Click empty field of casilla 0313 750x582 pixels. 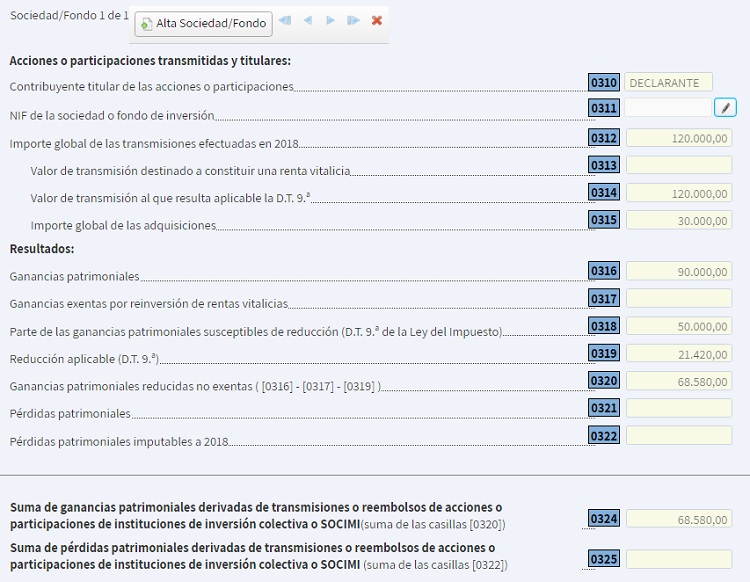click(679, 165)
